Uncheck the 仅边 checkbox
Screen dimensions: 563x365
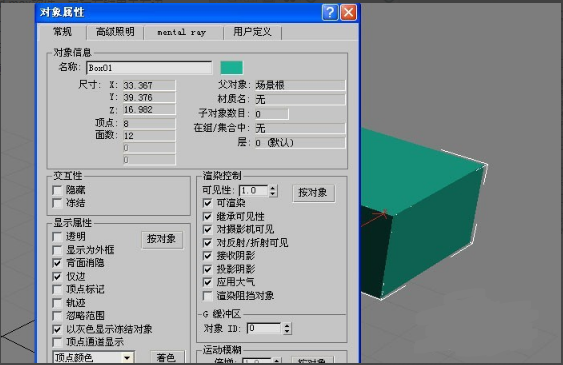(x=57, y=276)
